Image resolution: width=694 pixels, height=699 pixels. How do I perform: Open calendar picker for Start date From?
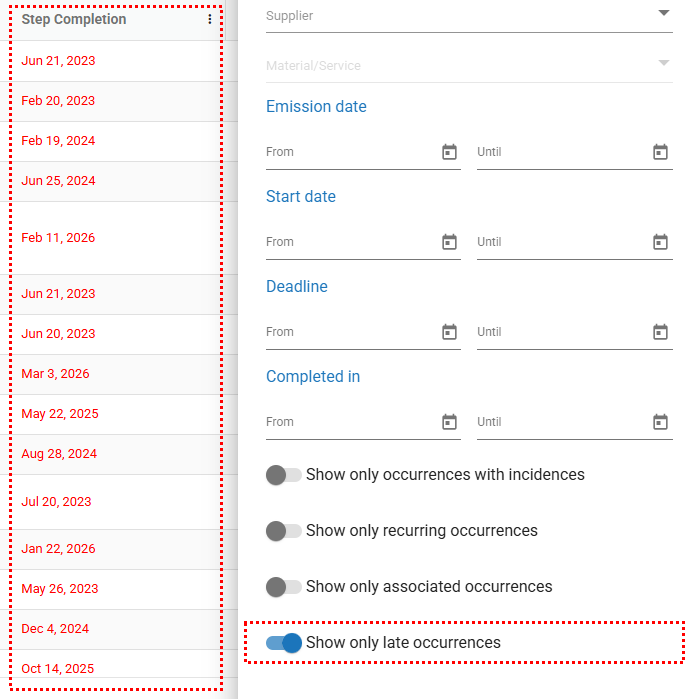pyautogui.click(x=449, y=242)
